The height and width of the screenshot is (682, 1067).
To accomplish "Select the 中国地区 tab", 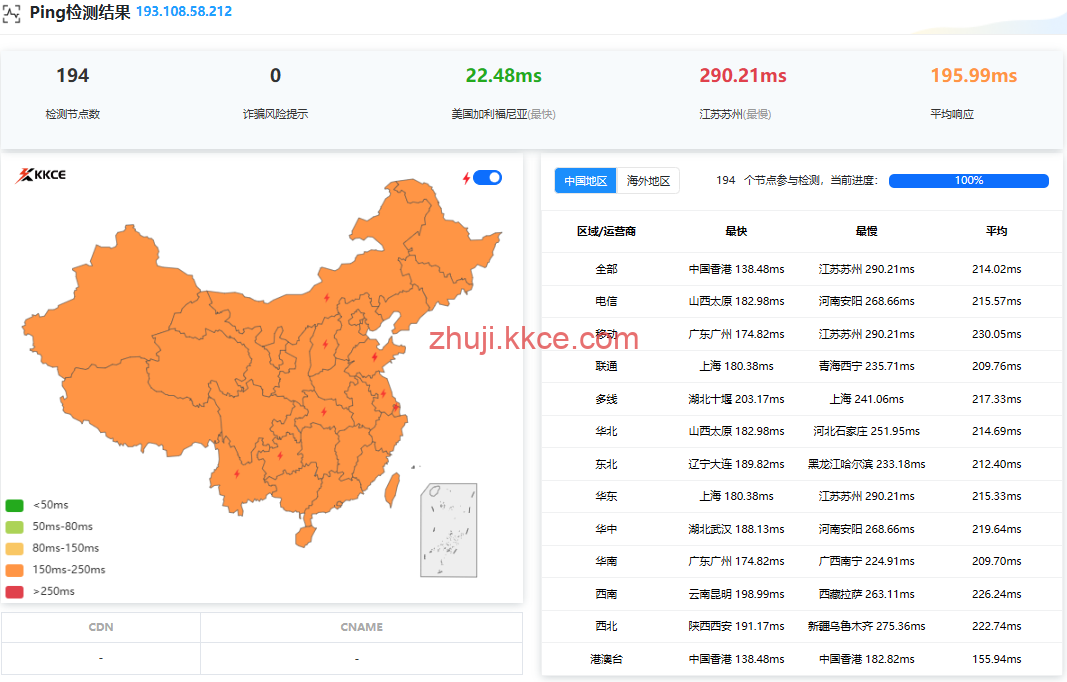I will [x=586, y=181].
